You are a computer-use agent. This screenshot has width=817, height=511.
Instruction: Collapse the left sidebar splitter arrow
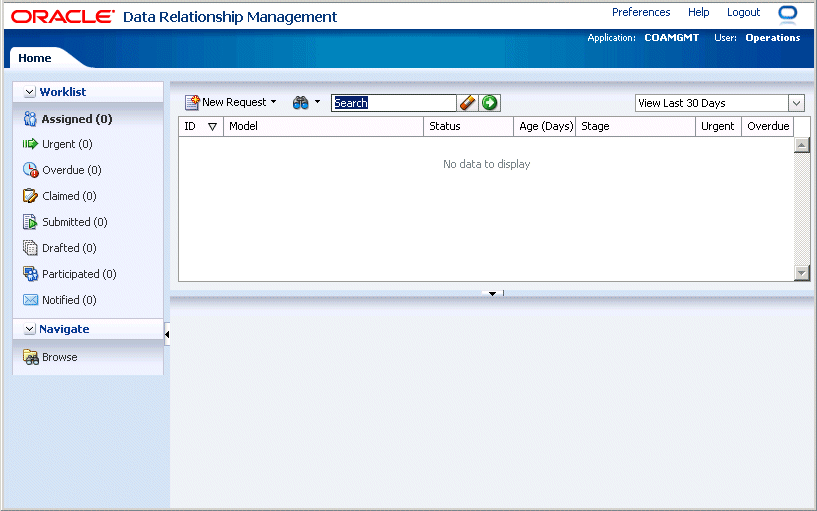(x=167, y=334)
